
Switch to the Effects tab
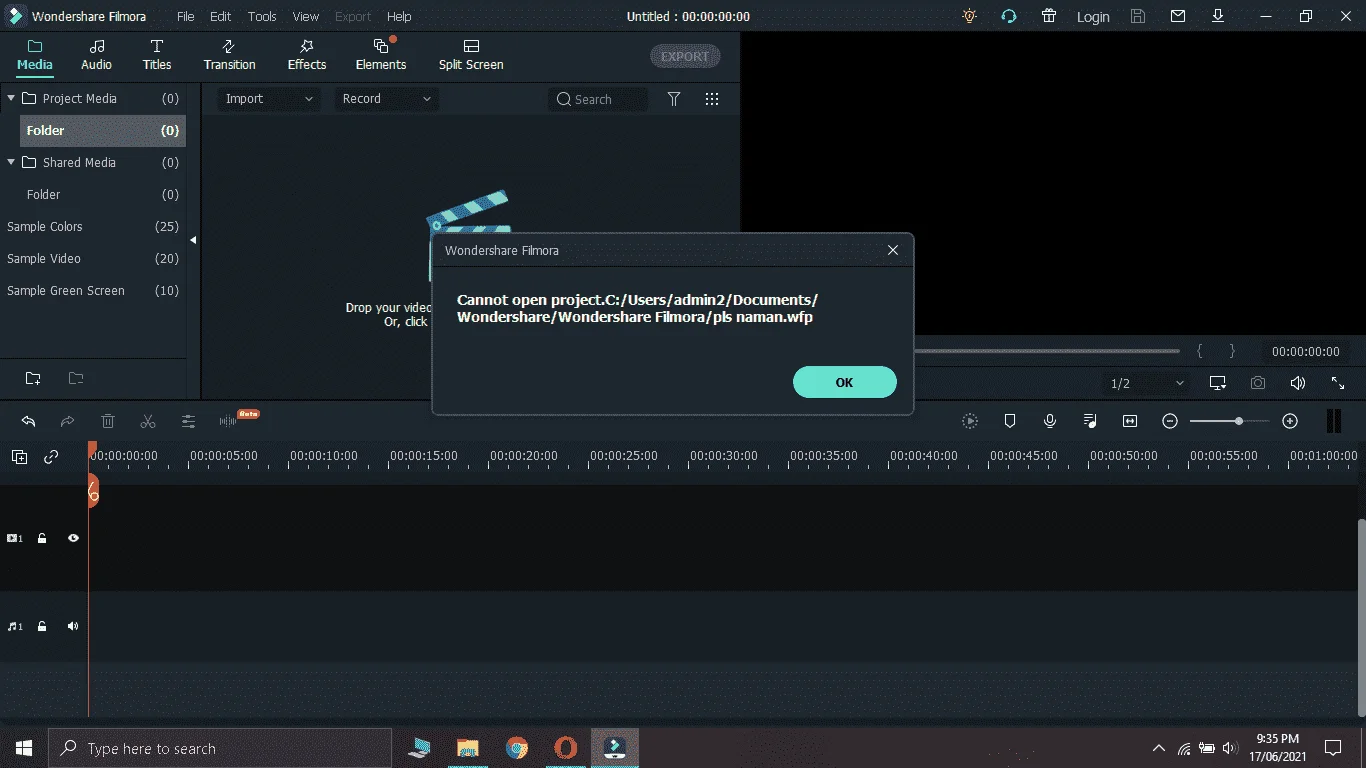(x=307, y=55)
